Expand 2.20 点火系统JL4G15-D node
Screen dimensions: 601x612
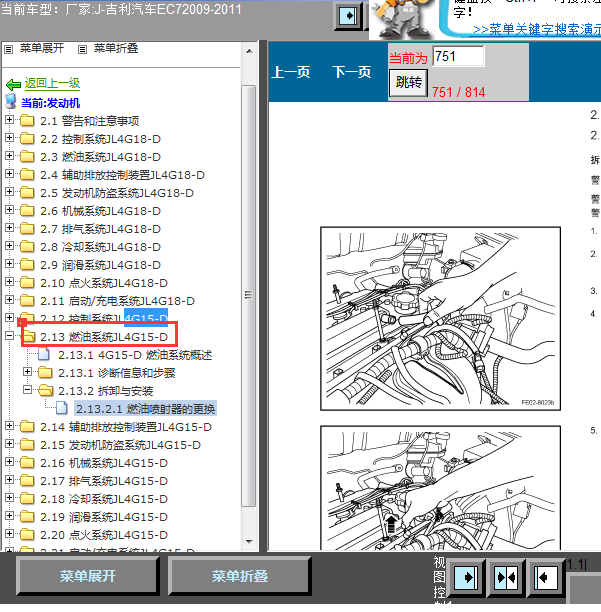pyautogui.click(x=9, y=534)
